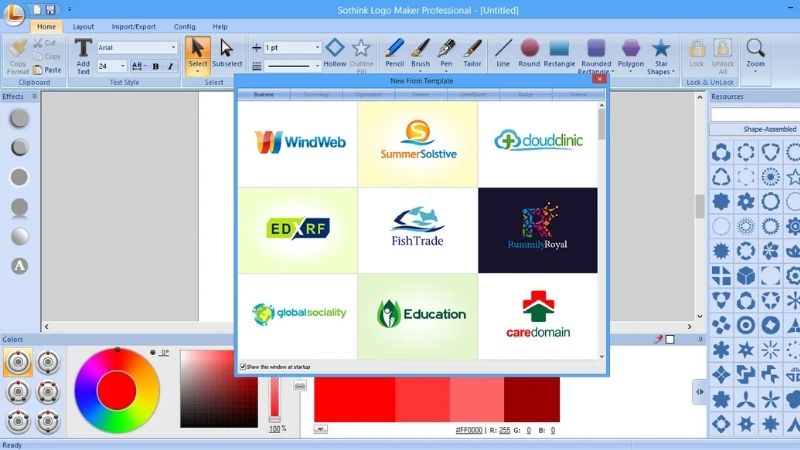Click the Paste button in Clipboard
The width and height of the screenshot is (800, 450).
pyautogui.click(x=48, y=70)
